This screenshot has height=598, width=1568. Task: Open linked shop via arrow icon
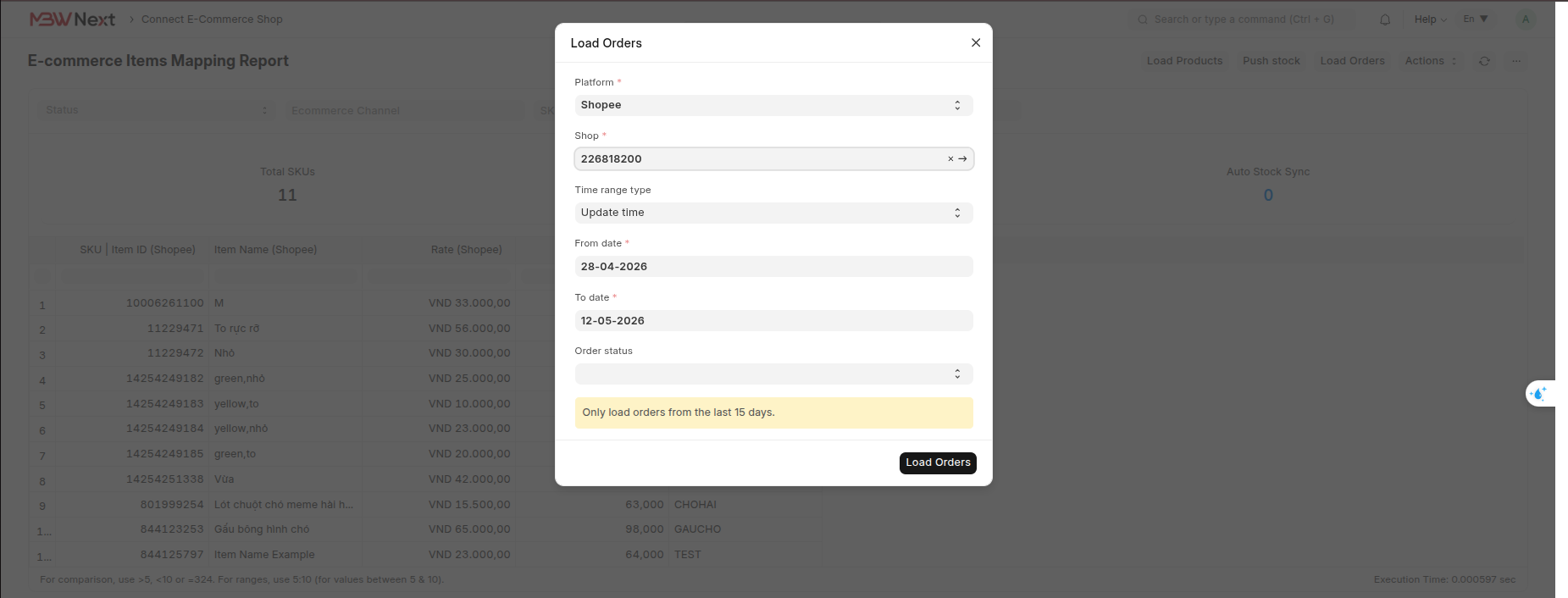point(962,158)
